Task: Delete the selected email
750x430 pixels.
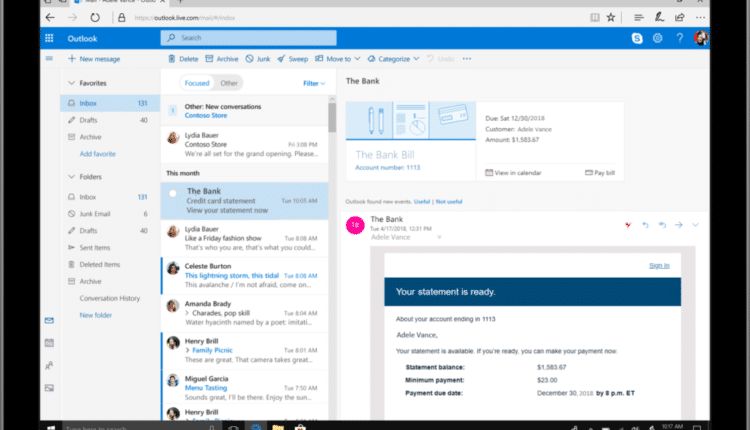Action: pos(183,59)
